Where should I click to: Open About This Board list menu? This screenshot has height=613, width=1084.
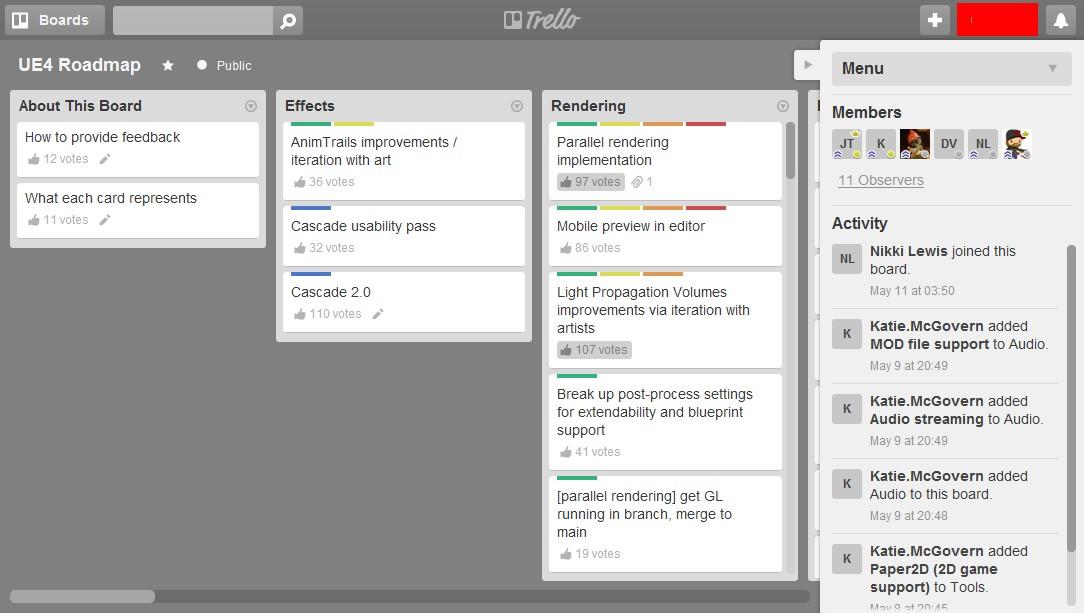pos(251,106)
